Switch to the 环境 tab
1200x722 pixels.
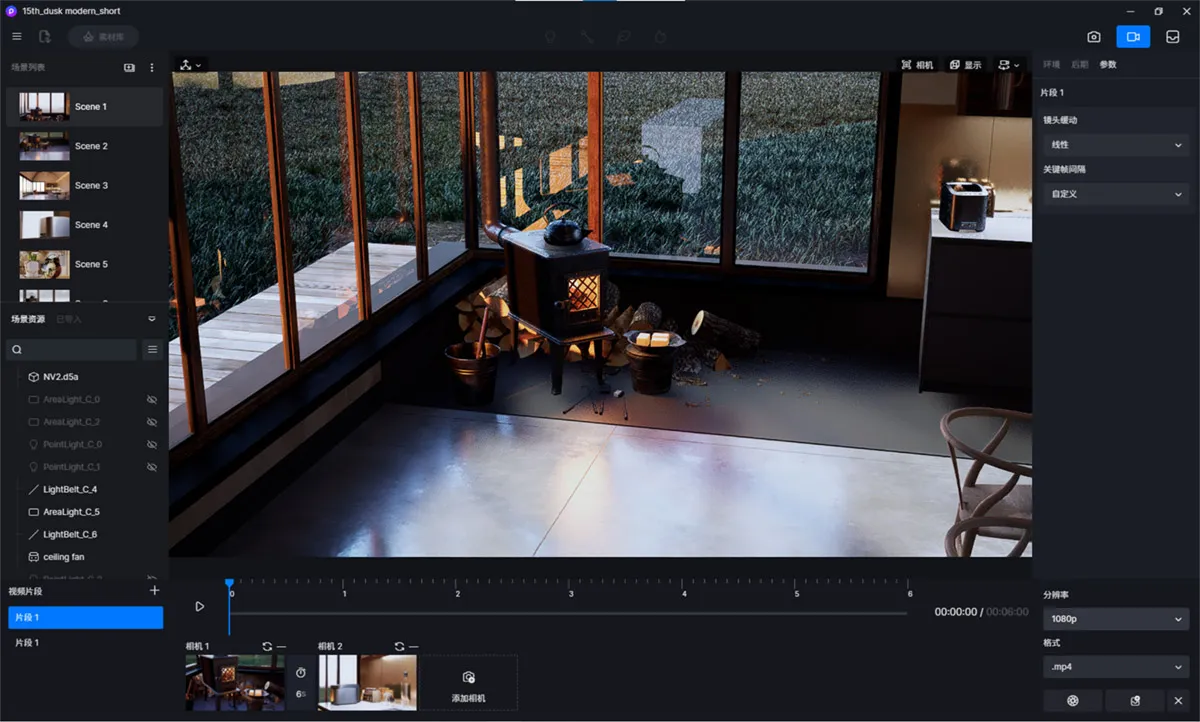1051,65
